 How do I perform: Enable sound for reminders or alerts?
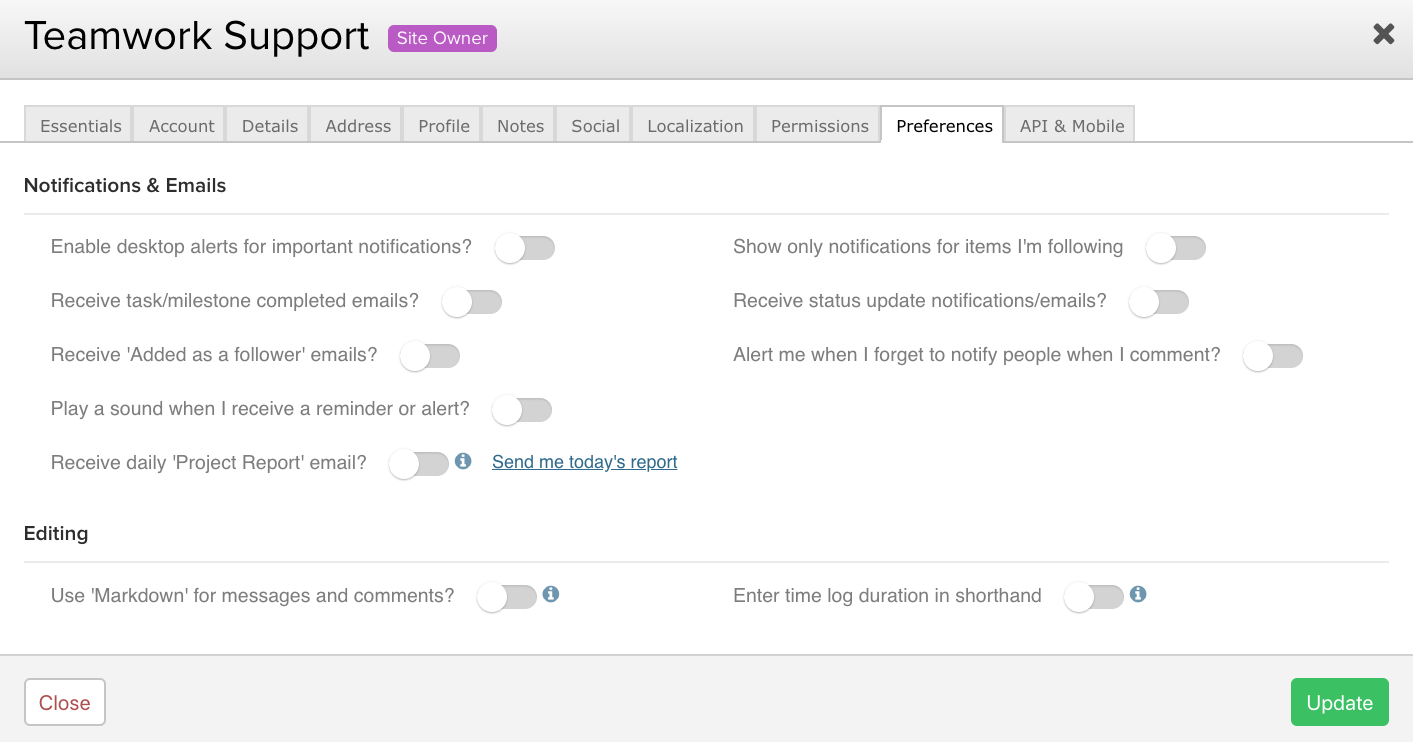point(522,410)
